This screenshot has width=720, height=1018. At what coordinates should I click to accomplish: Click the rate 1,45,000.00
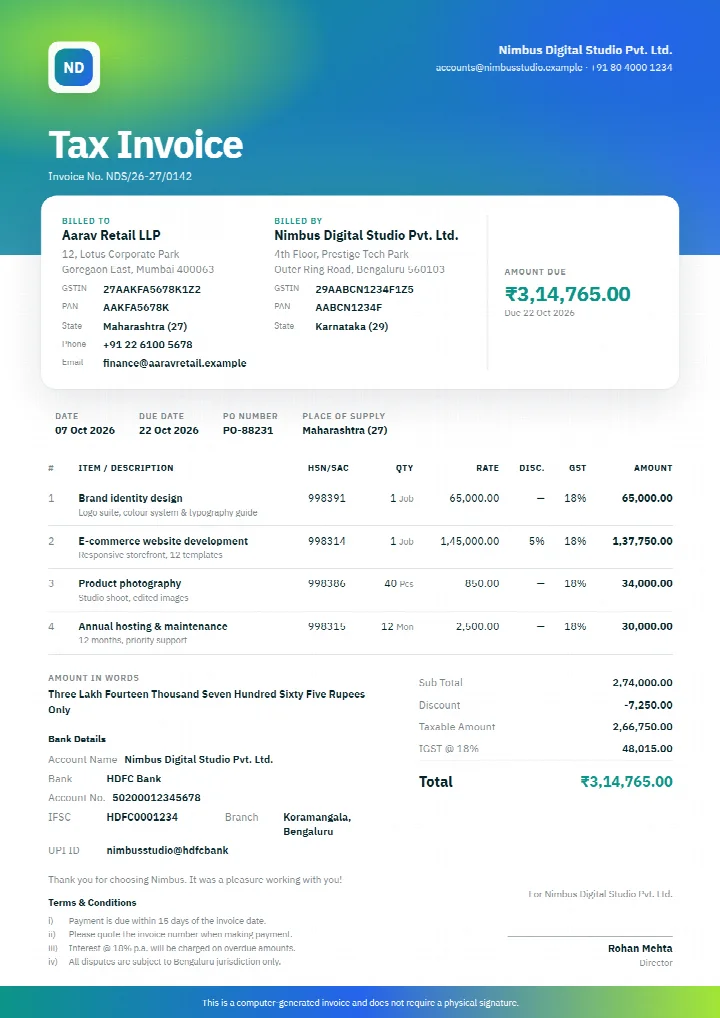click(x=469, y=541)
